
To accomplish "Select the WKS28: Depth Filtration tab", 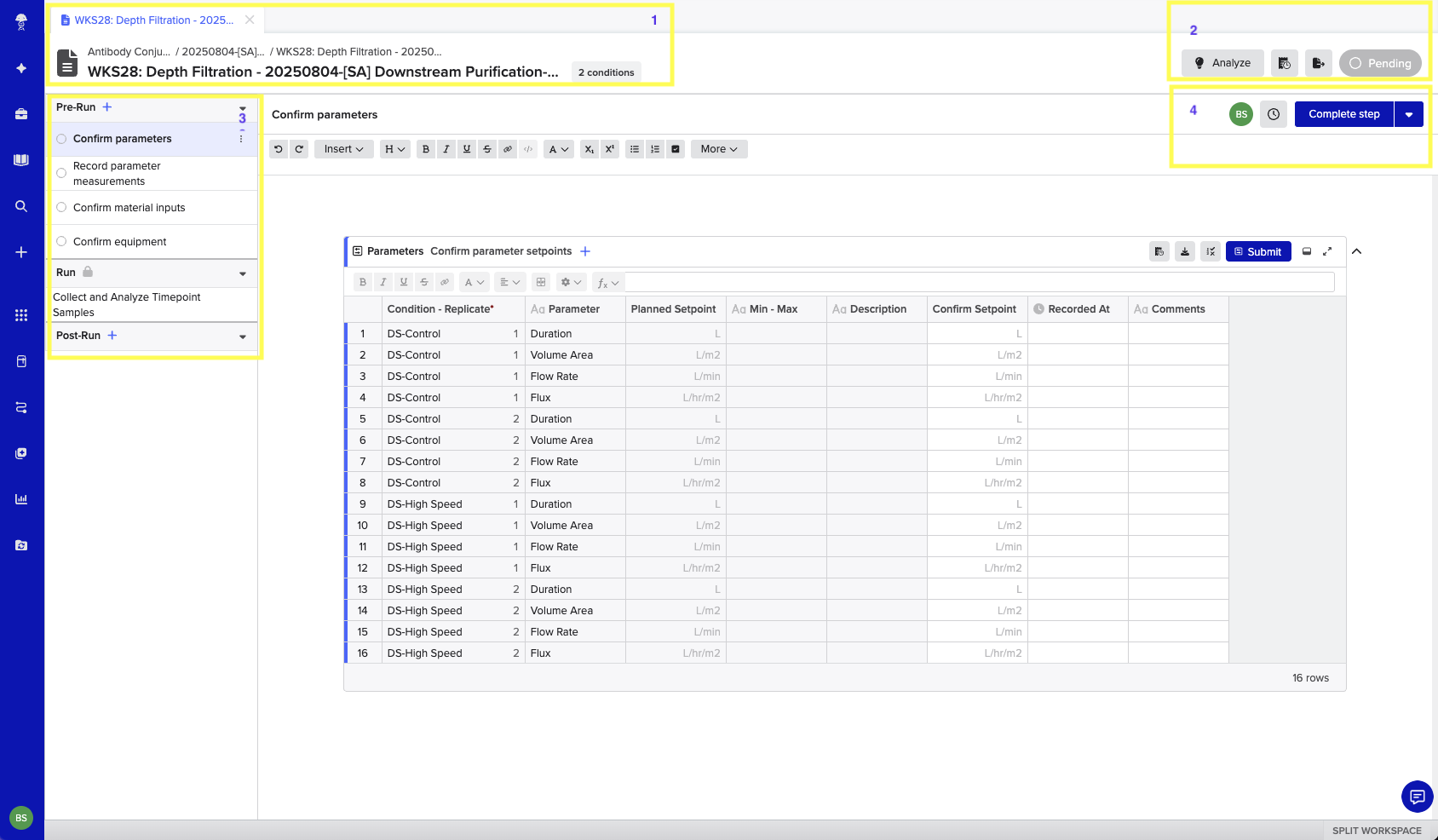I will click(x=153, y=20).
